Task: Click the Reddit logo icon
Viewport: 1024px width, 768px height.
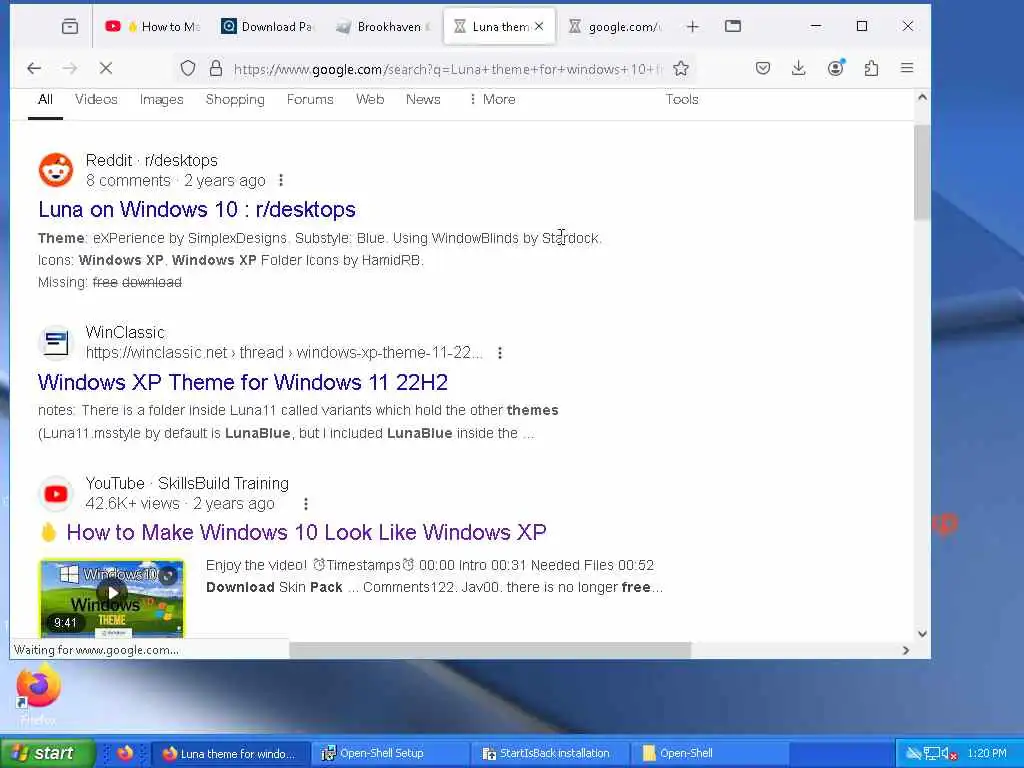Action: click(56, 170)
